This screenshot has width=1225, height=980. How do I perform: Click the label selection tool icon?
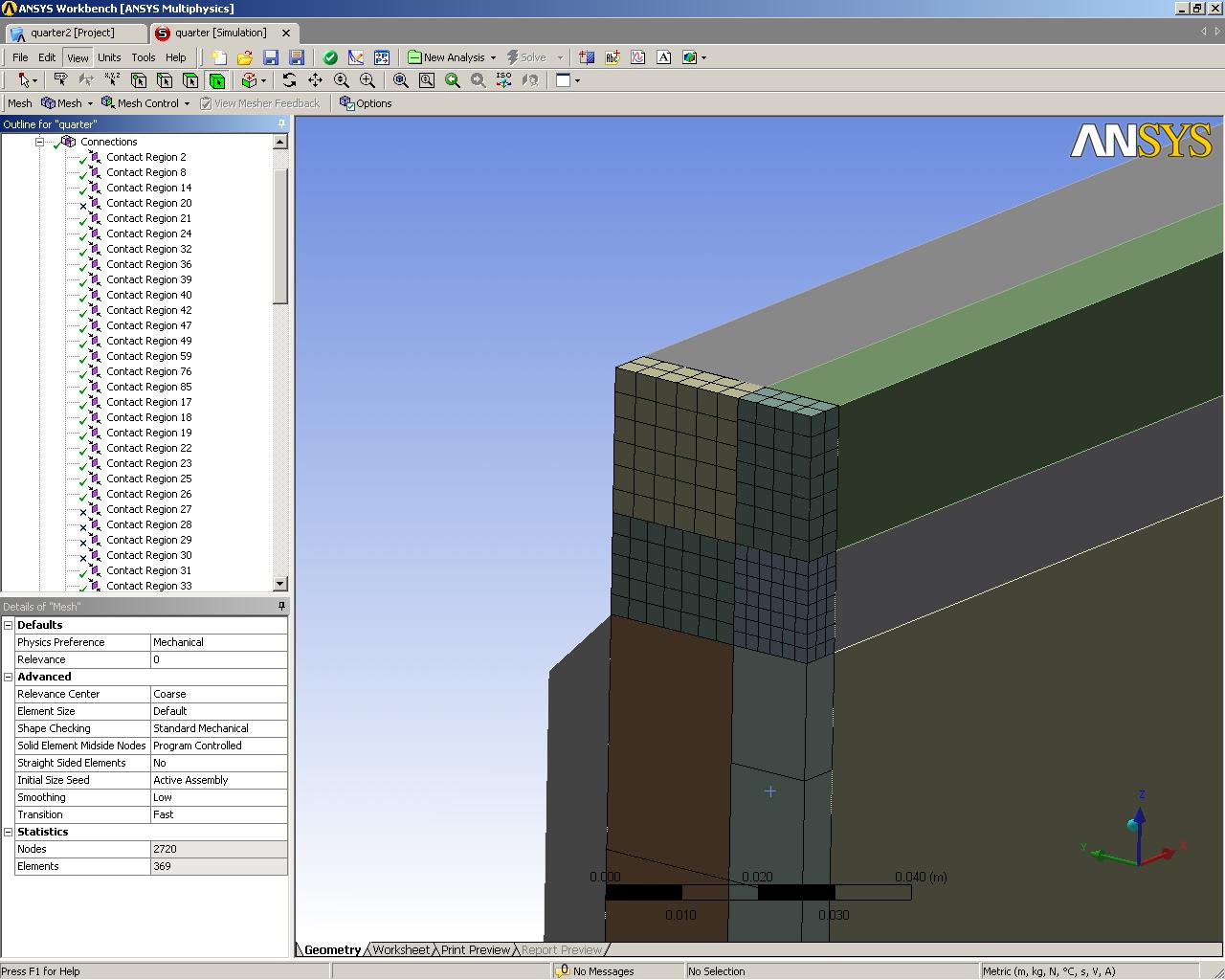pyautogui.click(x=60, y=80)
